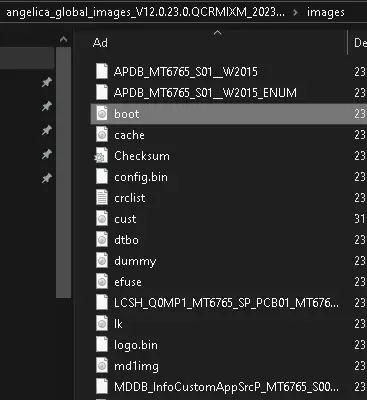Click the Checksum gear file icon
367x400 pixels.
[x=101, y=156]
